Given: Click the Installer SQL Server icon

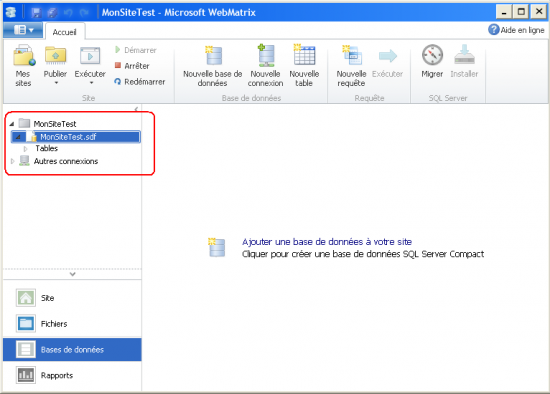Looking at the screenshot, I should tap(464, 55).
